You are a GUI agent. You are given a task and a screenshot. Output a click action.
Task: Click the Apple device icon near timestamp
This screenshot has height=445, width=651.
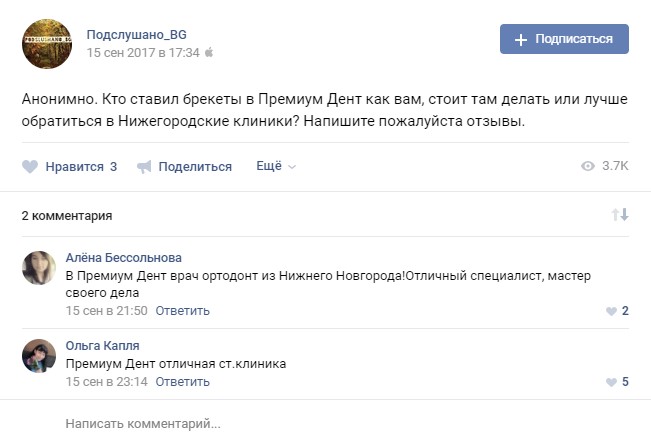click(x=209, y=52)
